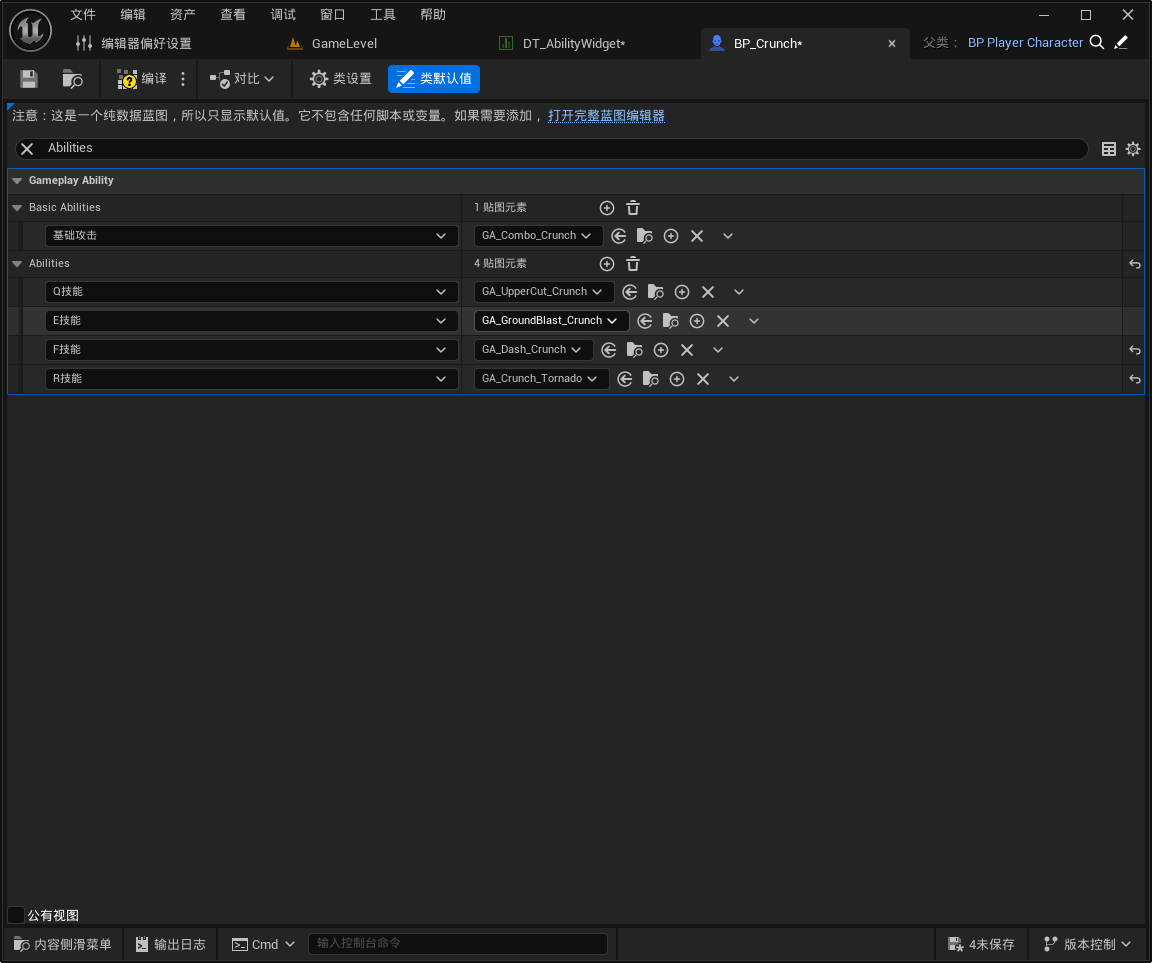The height and width of the screenshot is (963, 1152).
Task: Open GA_Crunch_Tornado class dropdown
Action: 541,379
